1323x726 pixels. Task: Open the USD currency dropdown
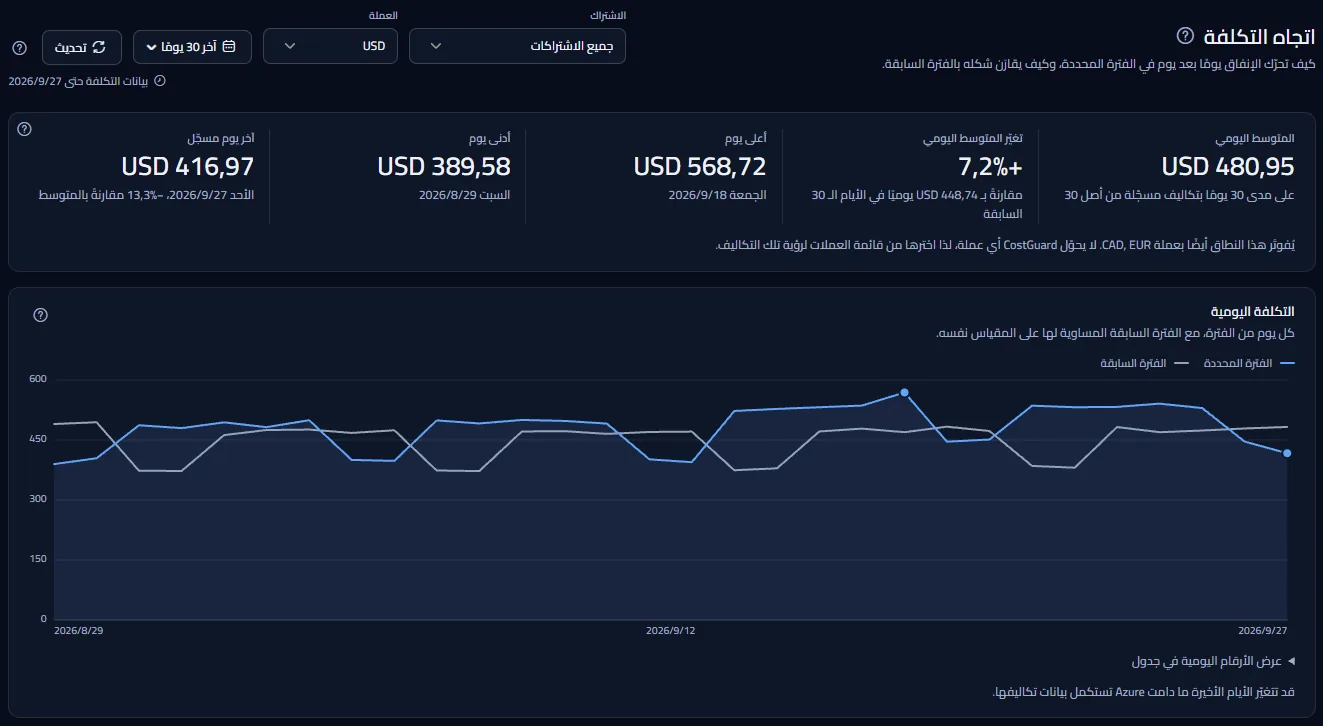(330, 46)
